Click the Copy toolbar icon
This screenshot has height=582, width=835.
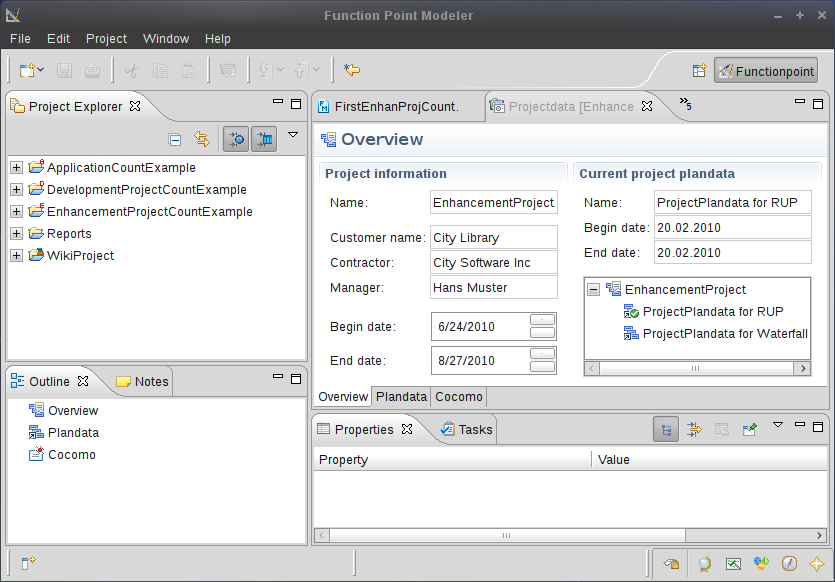[160, 70]
